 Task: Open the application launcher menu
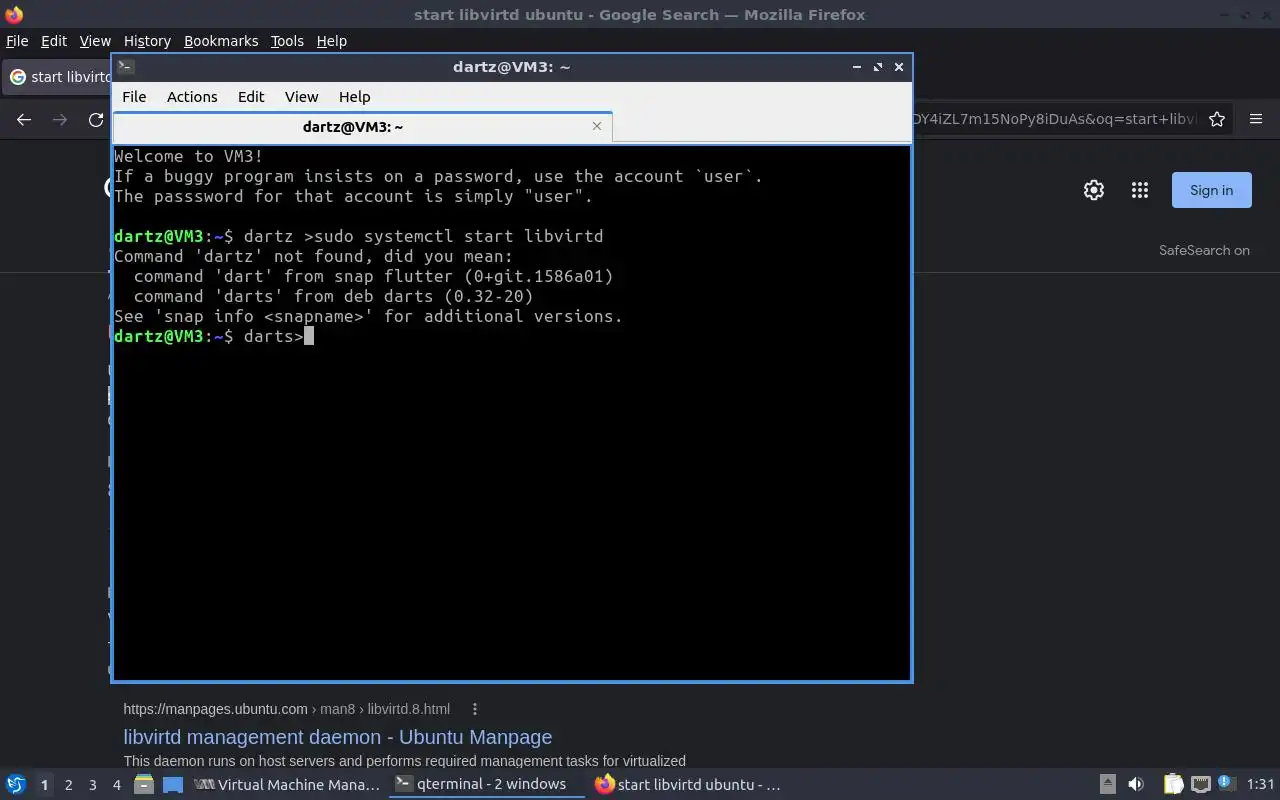(16, 784)
